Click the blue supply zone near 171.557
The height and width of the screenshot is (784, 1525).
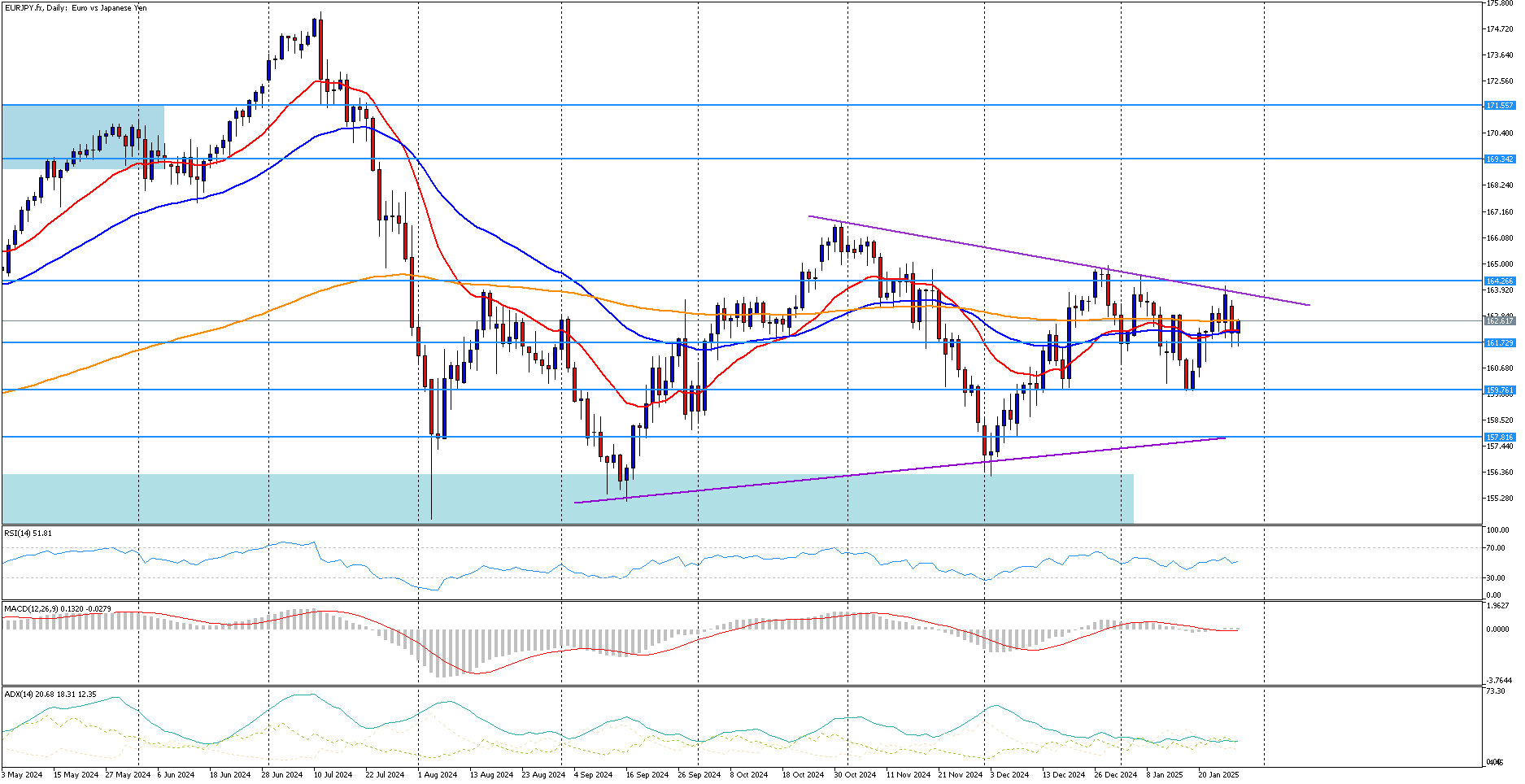83,137
